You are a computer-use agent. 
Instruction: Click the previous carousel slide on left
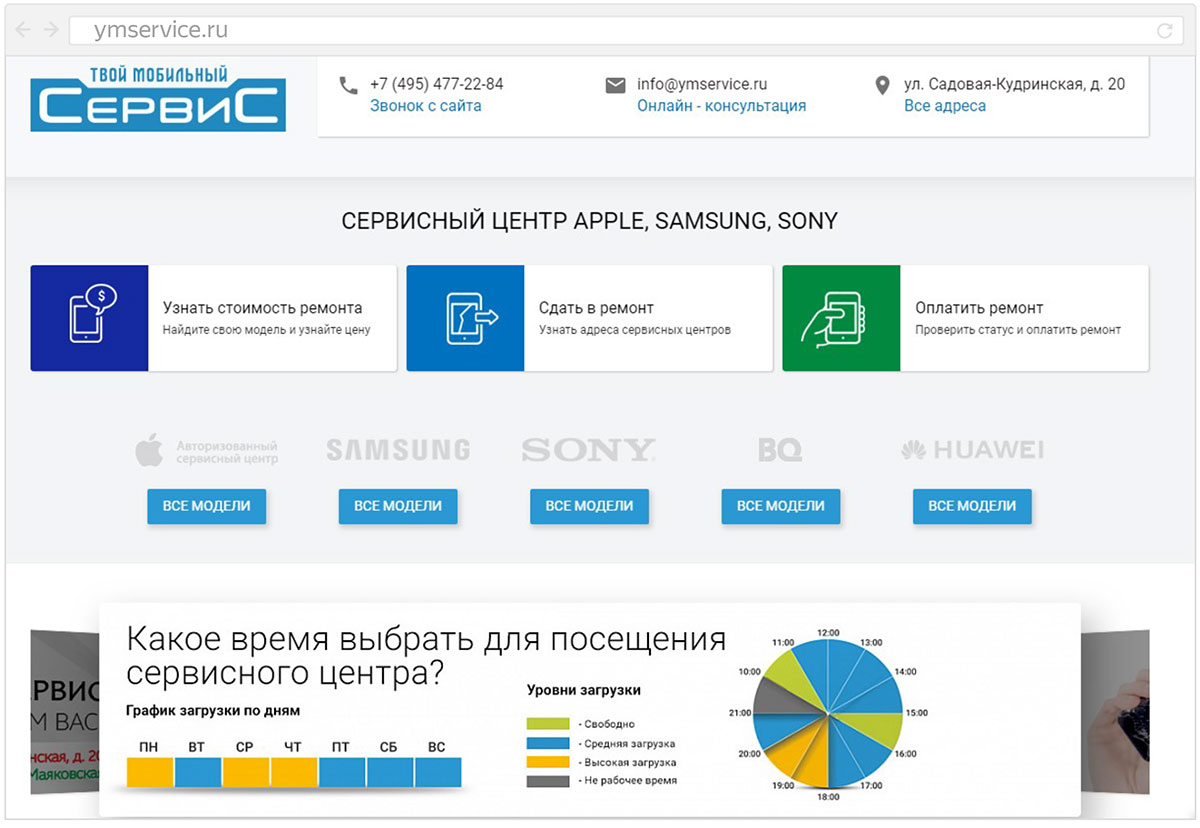click(x=64, y=712)
